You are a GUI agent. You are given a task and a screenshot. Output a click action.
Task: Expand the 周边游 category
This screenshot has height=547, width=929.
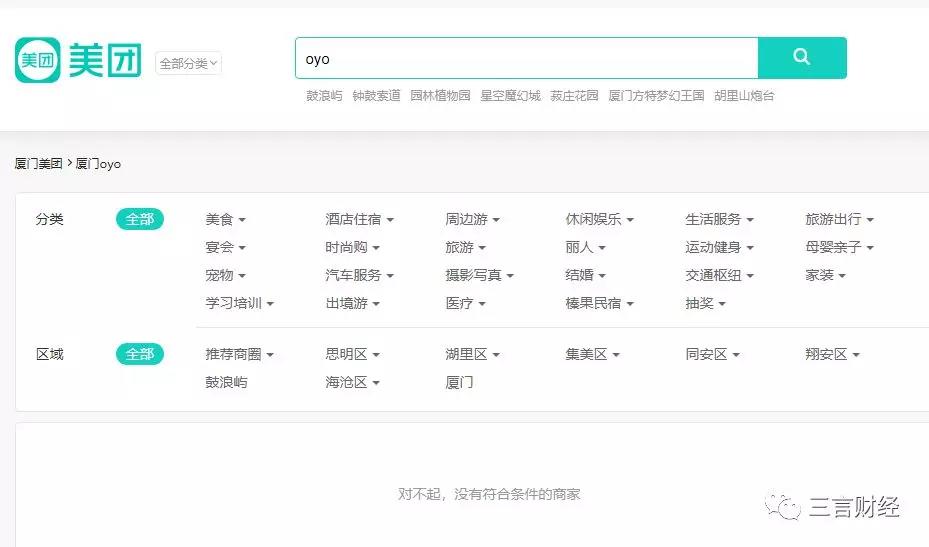[472, 219]
